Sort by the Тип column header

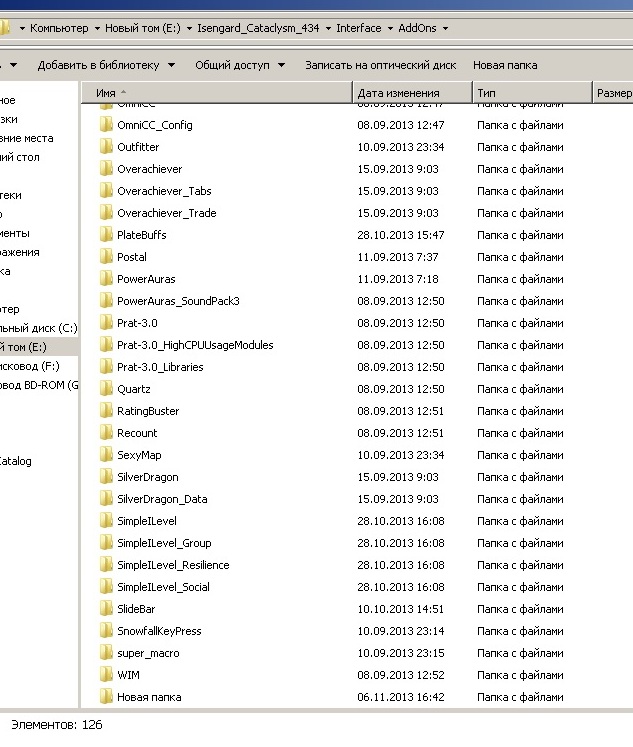[533, 93]
